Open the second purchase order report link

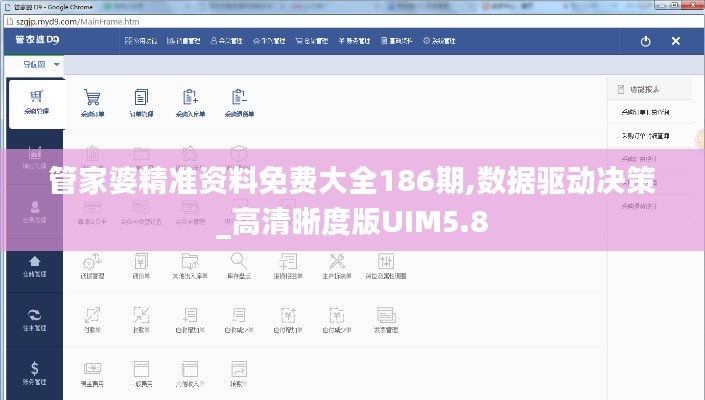click(645, 136)
